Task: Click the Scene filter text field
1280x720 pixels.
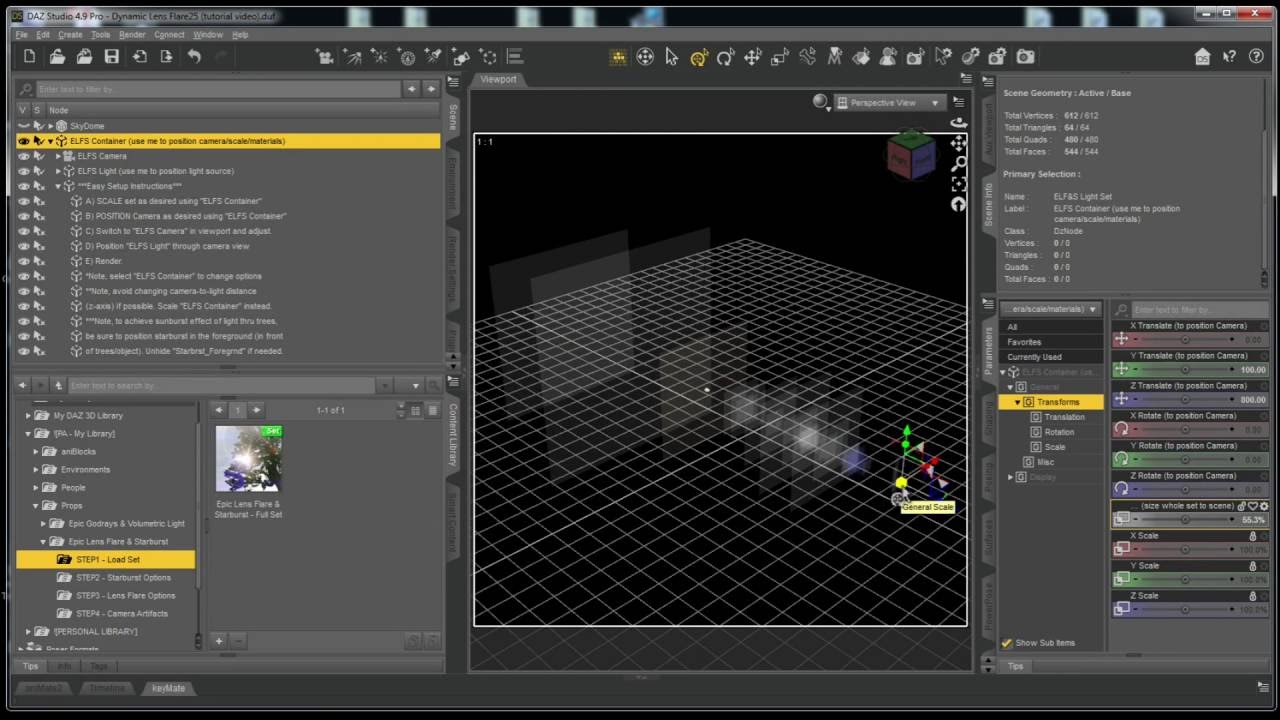Action: click(x=218, y=89)
